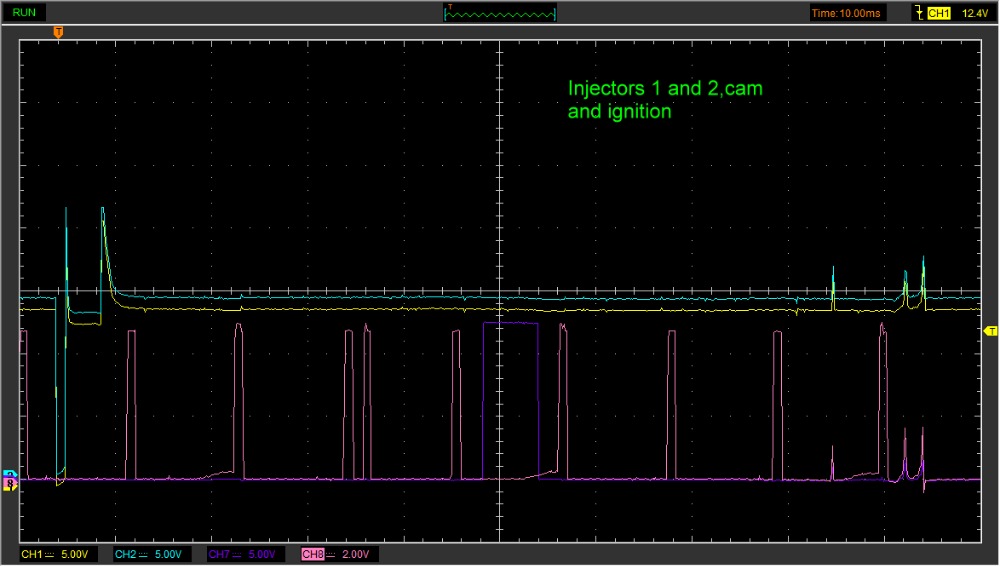Click the RUN status indicator

pos(26,13)
